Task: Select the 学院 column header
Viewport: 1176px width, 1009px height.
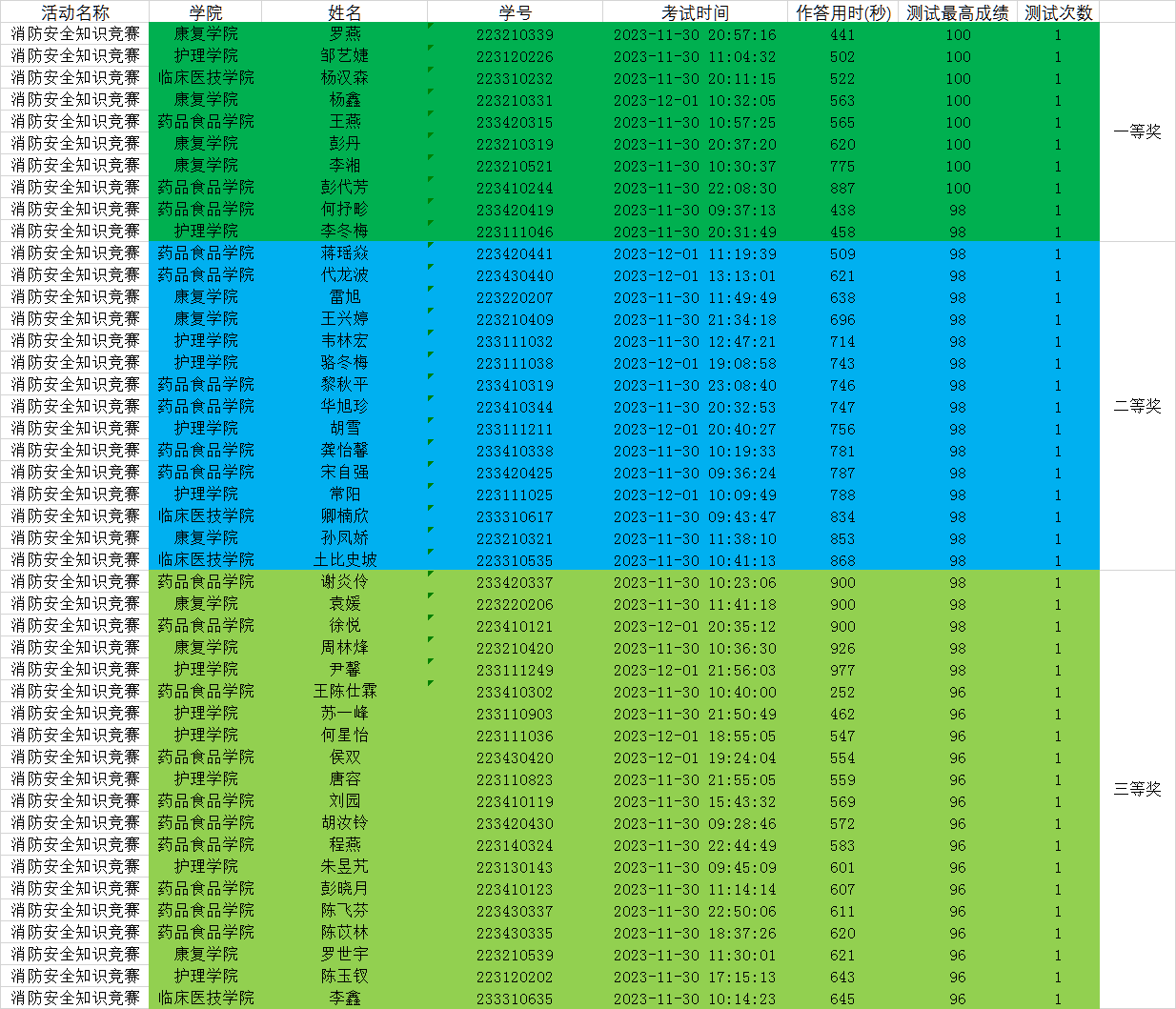Action: click(206, 12)
